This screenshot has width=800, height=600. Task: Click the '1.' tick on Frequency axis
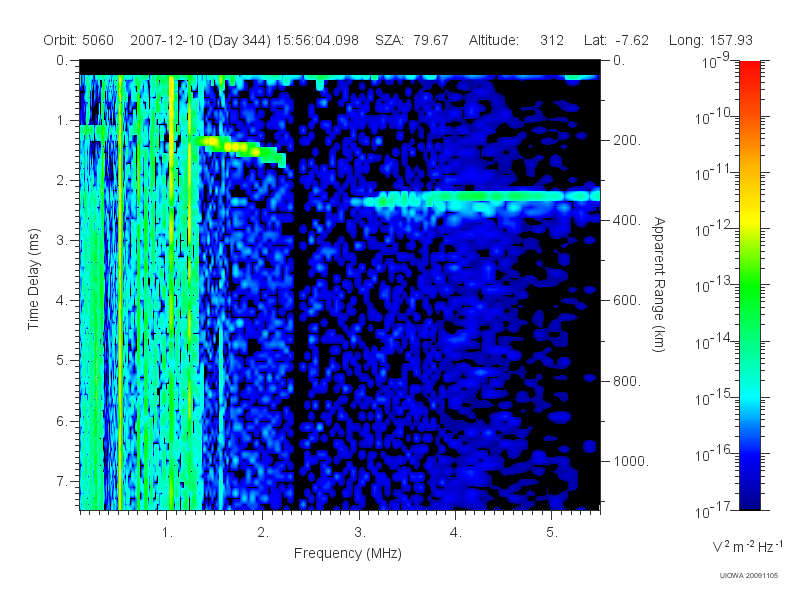coord(167,533)
